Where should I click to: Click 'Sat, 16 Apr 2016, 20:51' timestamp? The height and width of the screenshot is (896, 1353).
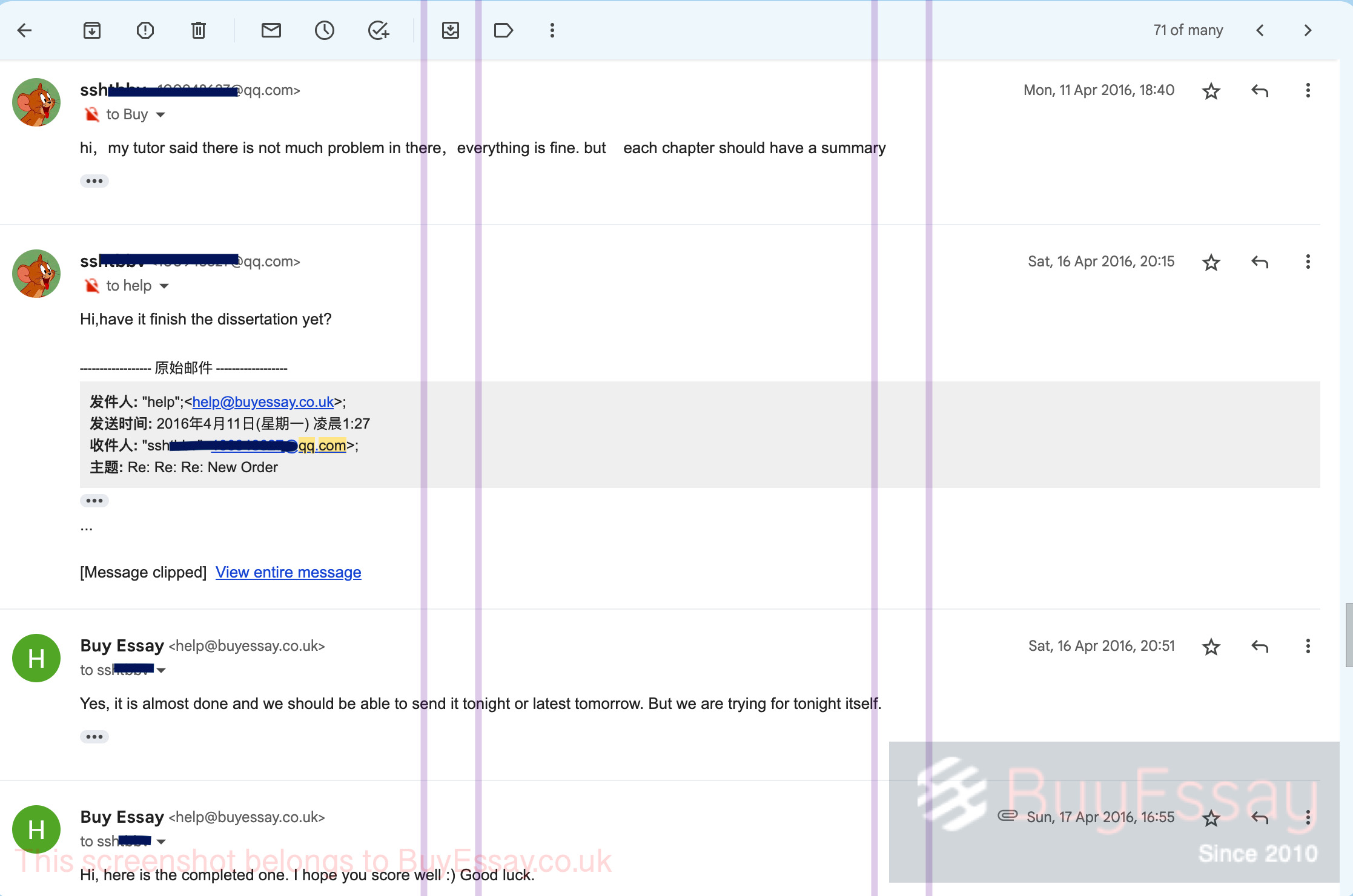1101,646
